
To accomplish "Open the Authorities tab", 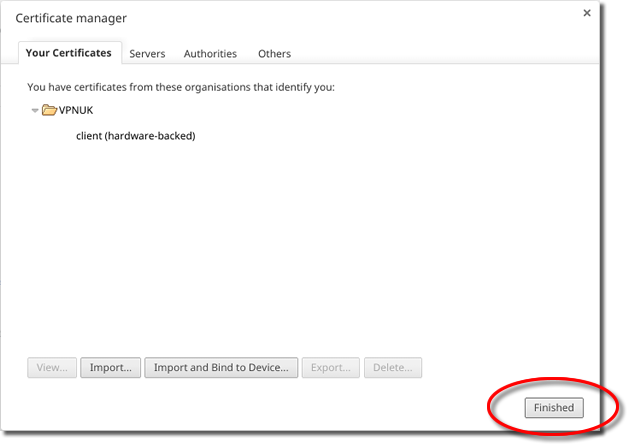I will 210,54.
